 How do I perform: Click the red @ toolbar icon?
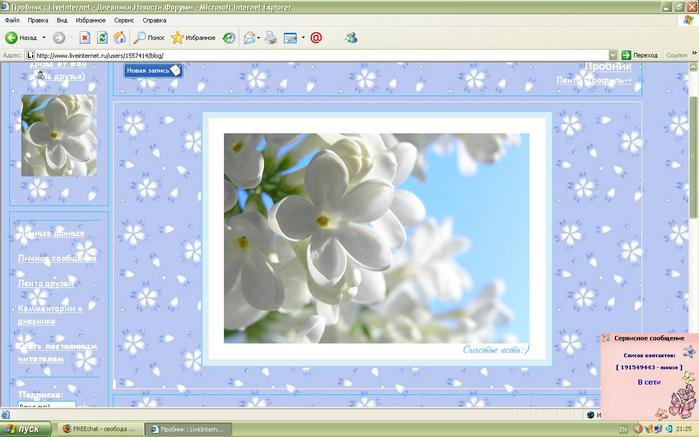click(x=316, y=38)
